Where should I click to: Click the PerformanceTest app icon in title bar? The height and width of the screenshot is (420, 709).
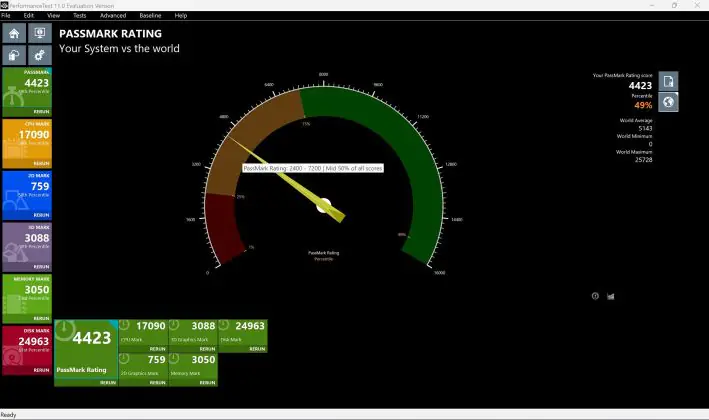point(4,5)
